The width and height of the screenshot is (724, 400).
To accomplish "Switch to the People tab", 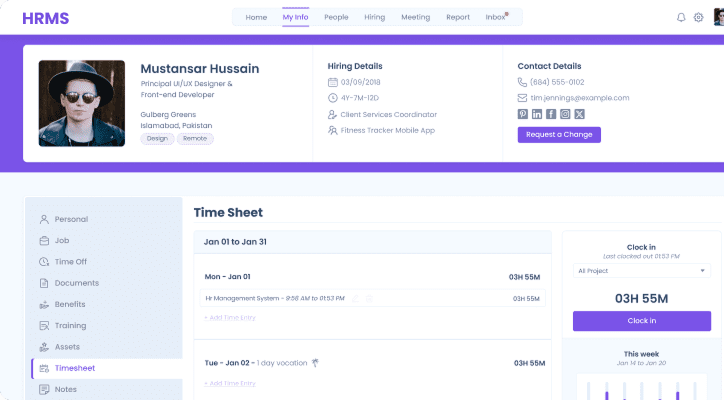I will [x=336, y=17].
